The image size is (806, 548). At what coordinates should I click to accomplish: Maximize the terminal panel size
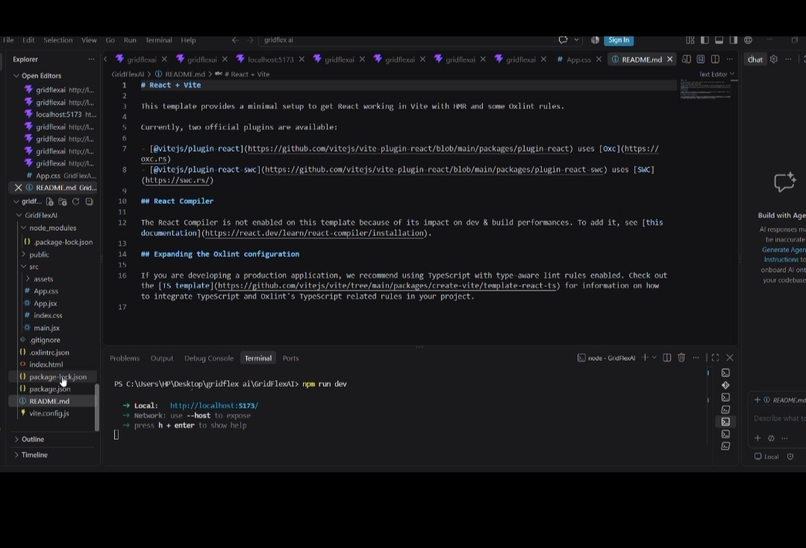pyautogui.click(x=715, y=357)
